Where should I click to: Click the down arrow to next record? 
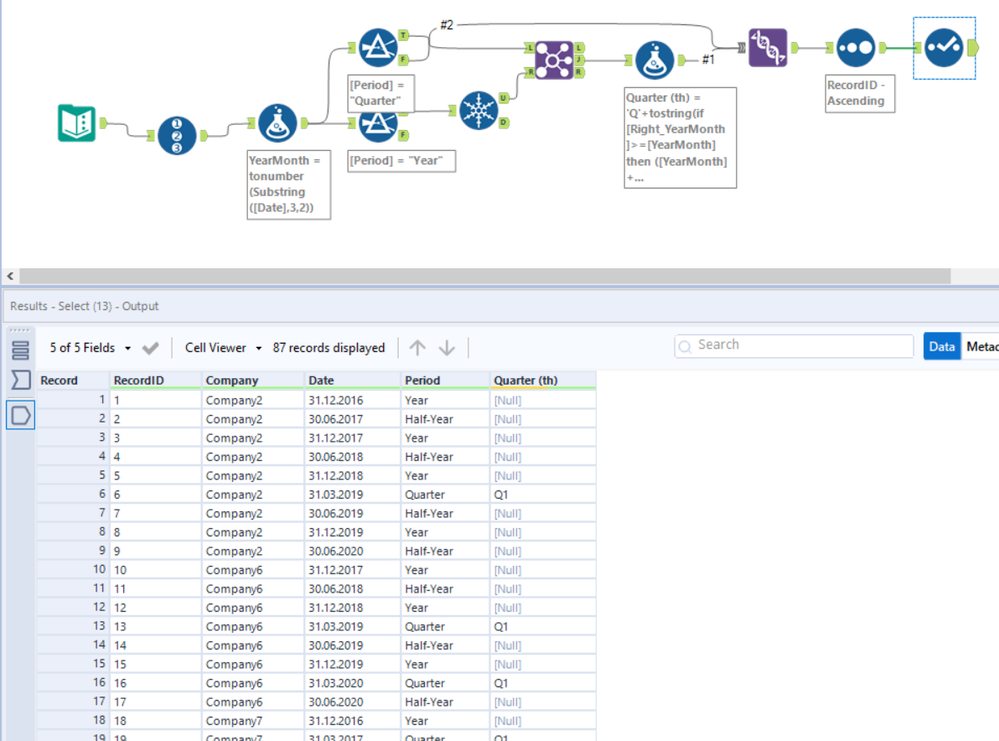pyautogui.click(x=447, y=348)
